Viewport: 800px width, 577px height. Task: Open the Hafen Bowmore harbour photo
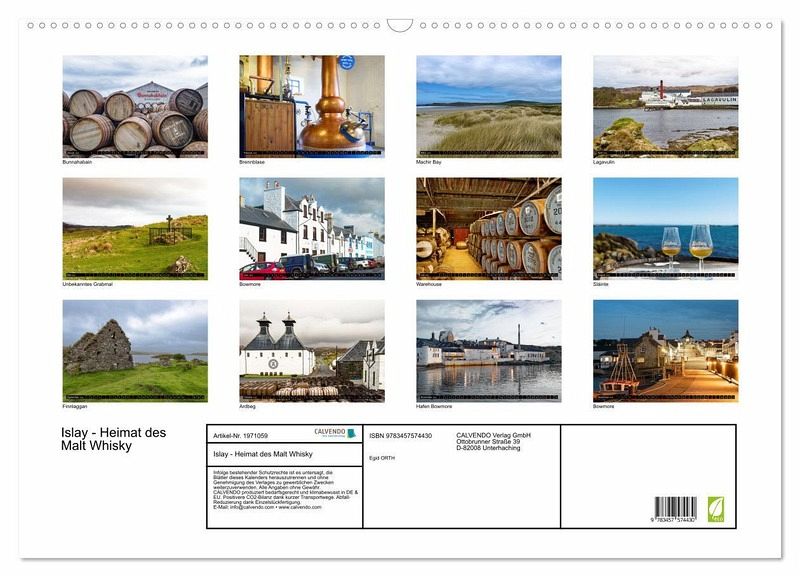pos(489,351)
